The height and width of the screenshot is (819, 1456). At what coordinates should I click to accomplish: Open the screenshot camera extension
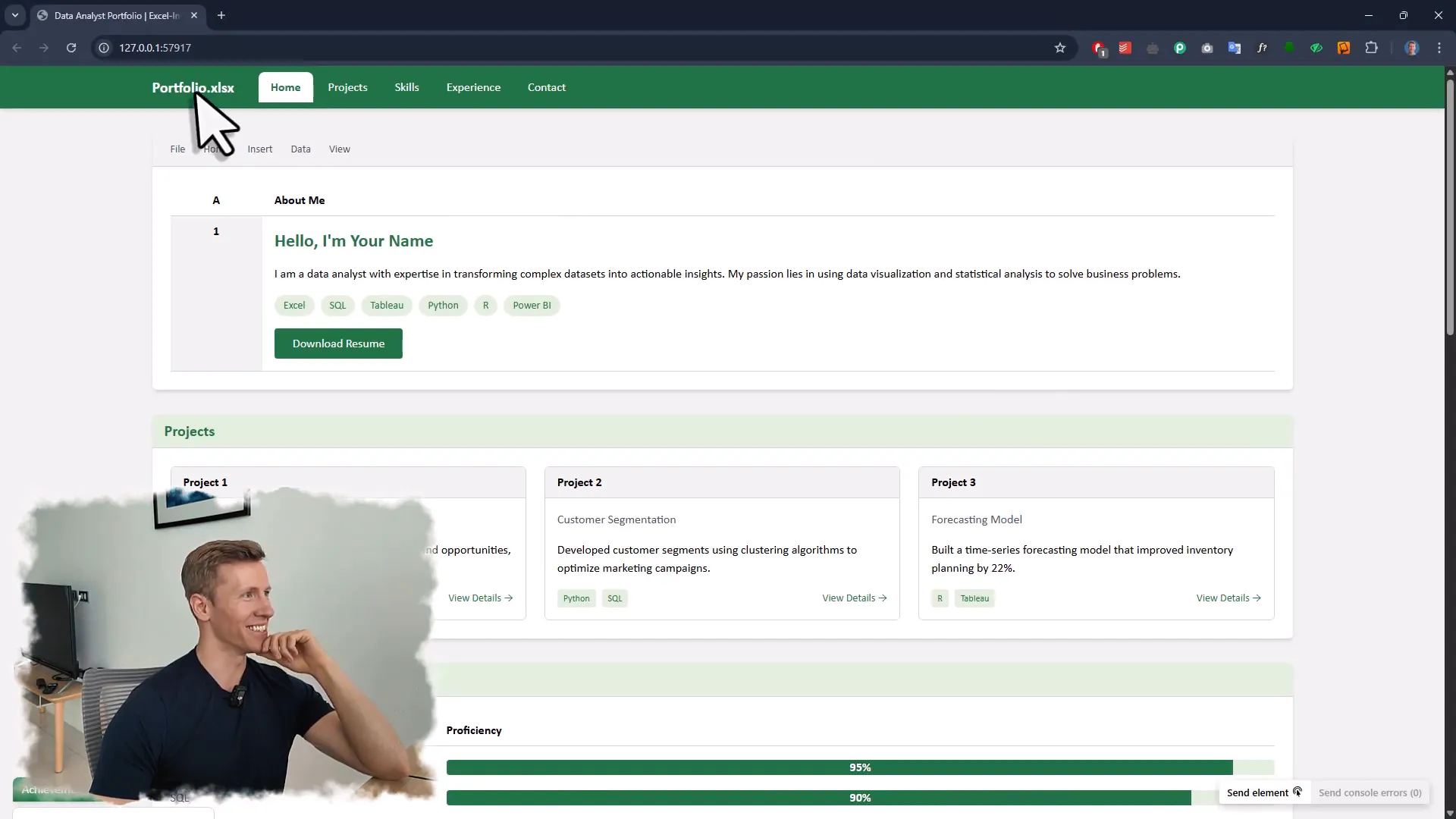pyautogui.click(x=1207, y=48)
